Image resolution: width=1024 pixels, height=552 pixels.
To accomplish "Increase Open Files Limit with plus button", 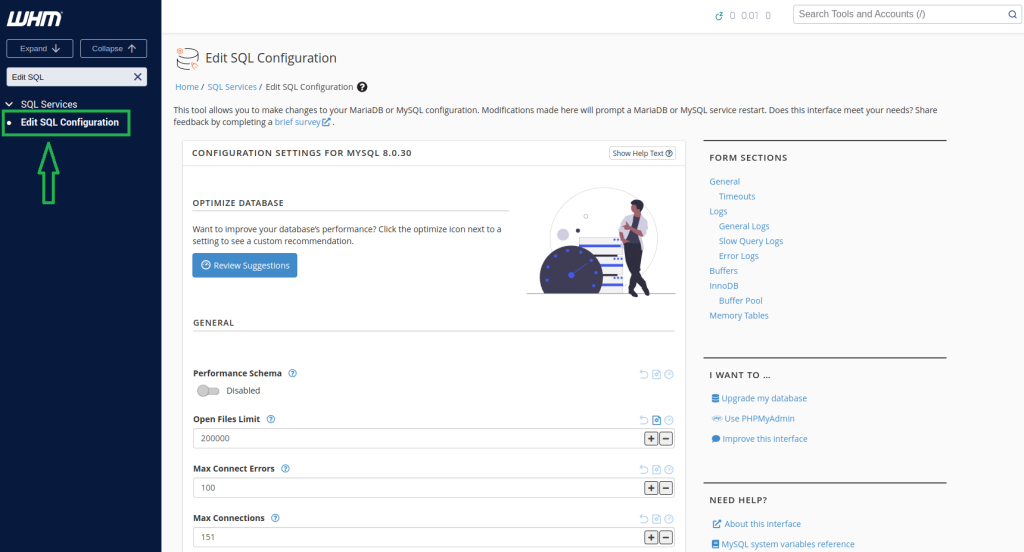I will coord(651,439).
